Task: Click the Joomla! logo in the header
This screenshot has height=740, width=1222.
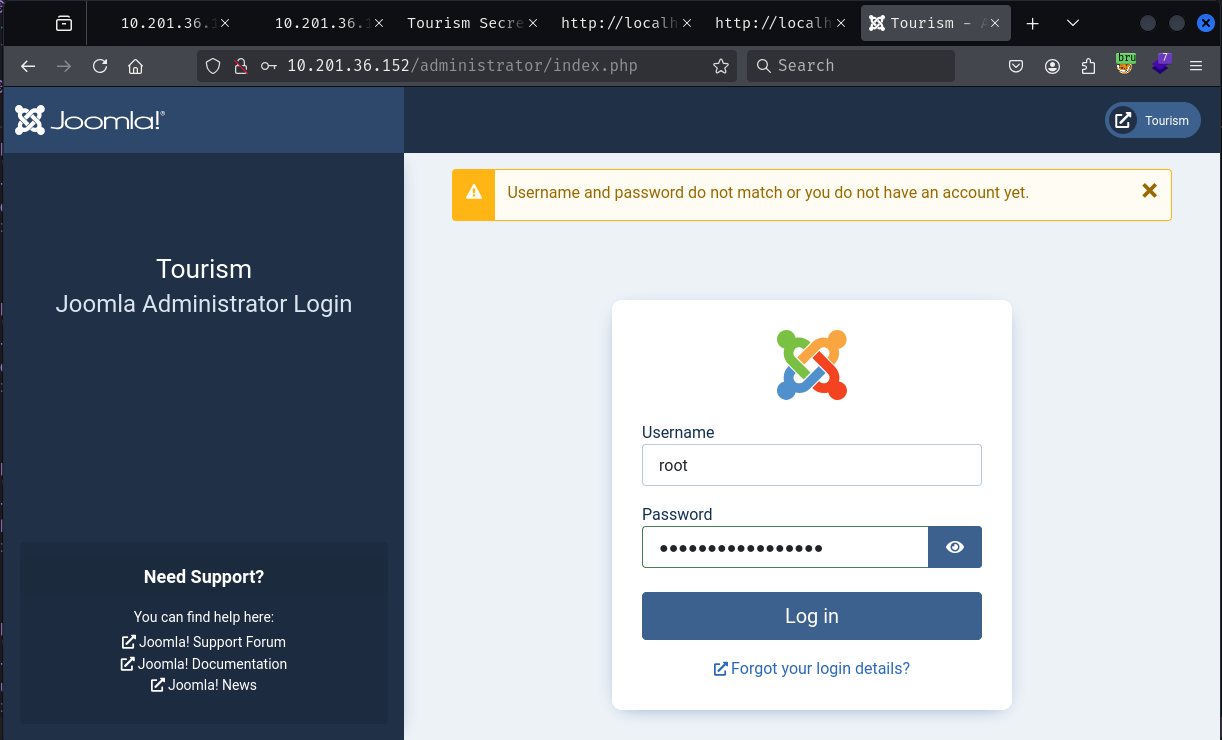Action: click(90, 121)
